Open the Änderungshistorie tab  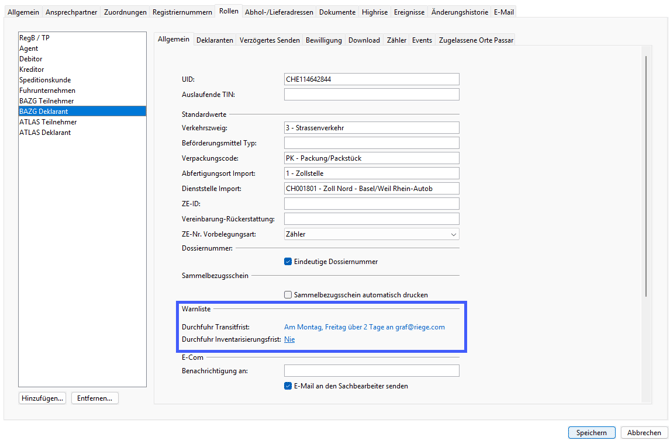click(459, 12)
